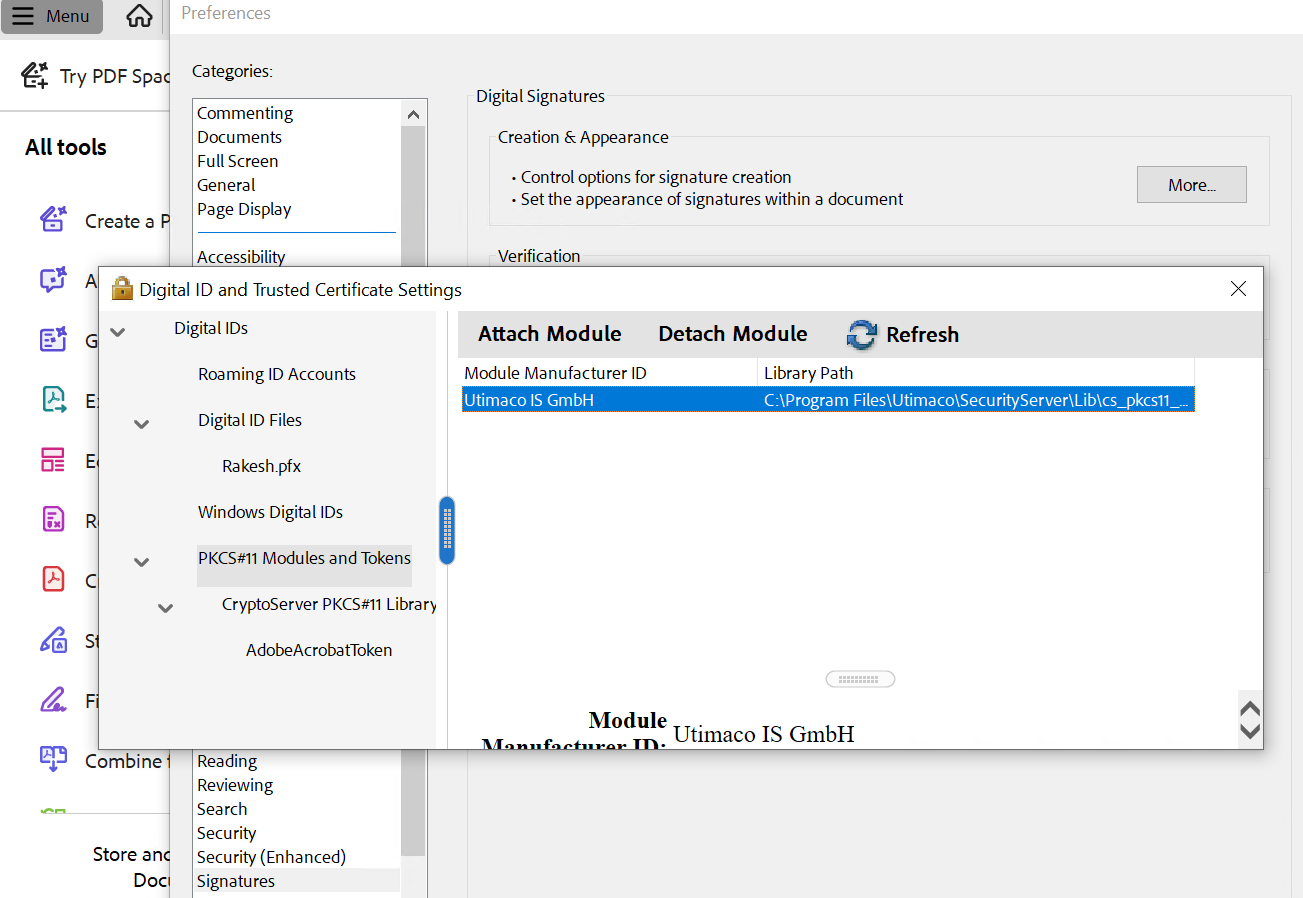1303x898 pixels.
Task: Select Search in Preferences categories
Action: 222,809
